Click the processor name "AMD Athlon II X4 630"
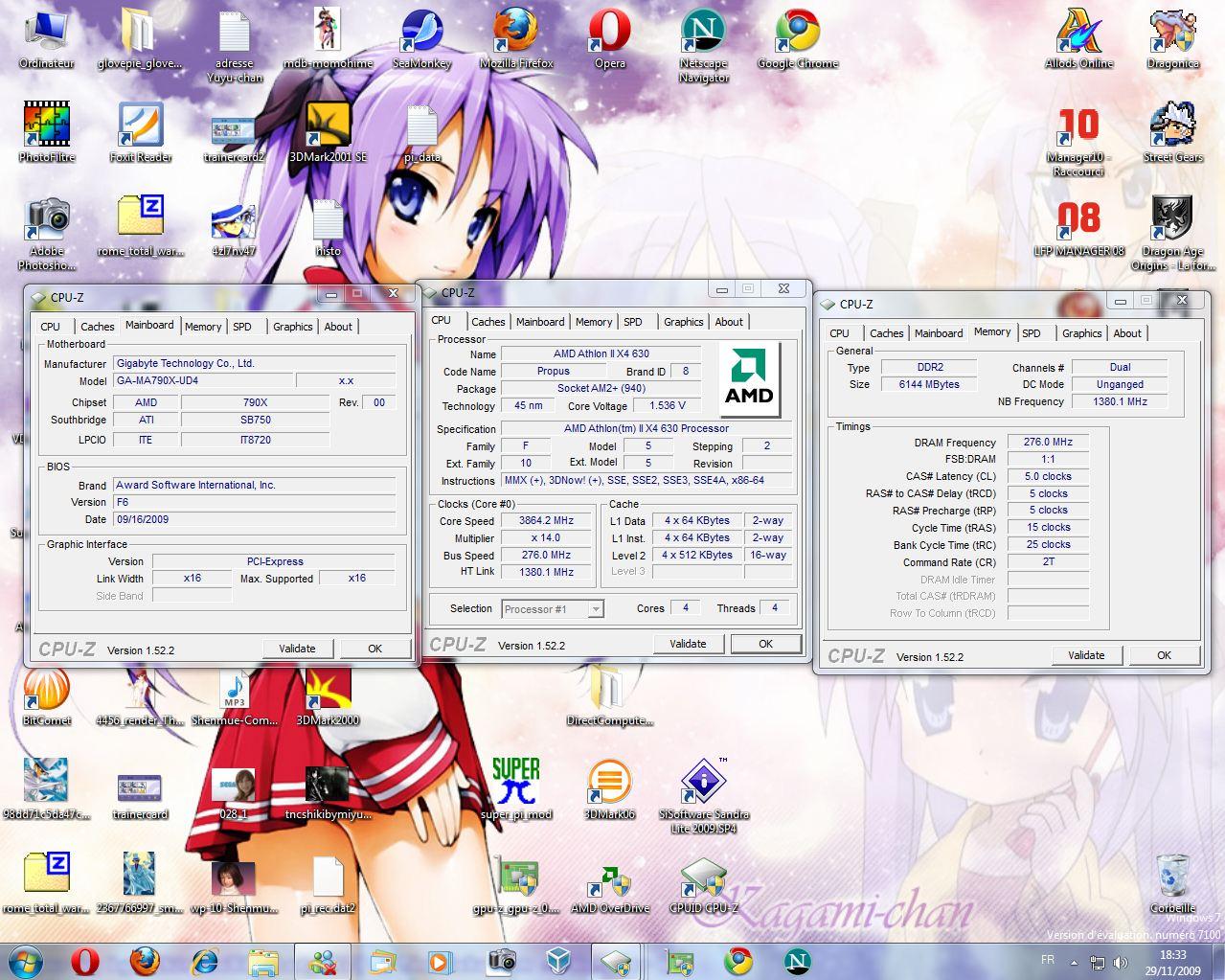1225x980 pixels. tap(601, 353)
